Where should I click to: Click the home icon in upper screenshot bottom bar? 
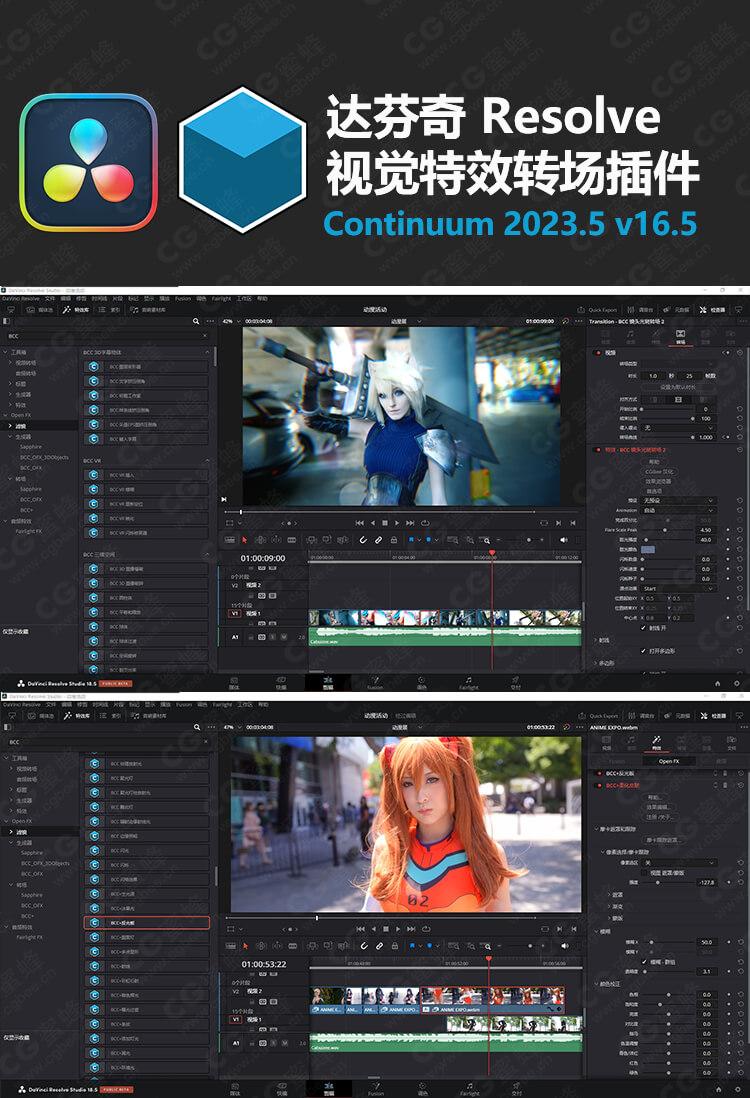(x=717, y=683)
